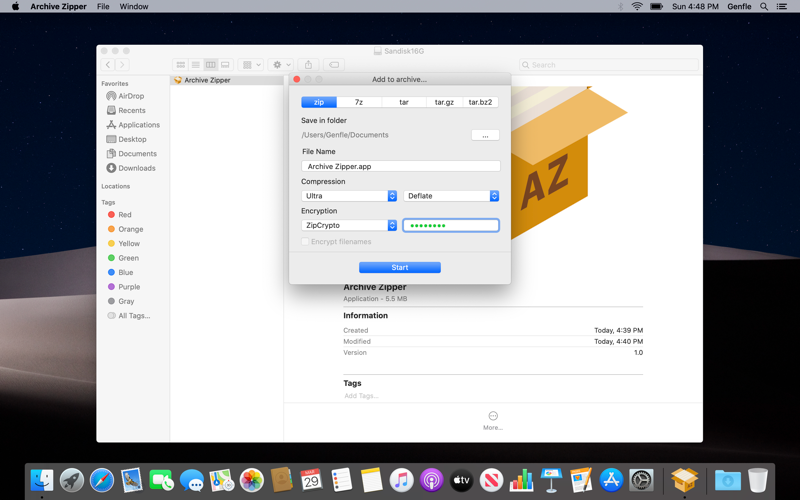800x500 pixels.
Task: Filter by the Yellow tag
Action: point(124,243)
